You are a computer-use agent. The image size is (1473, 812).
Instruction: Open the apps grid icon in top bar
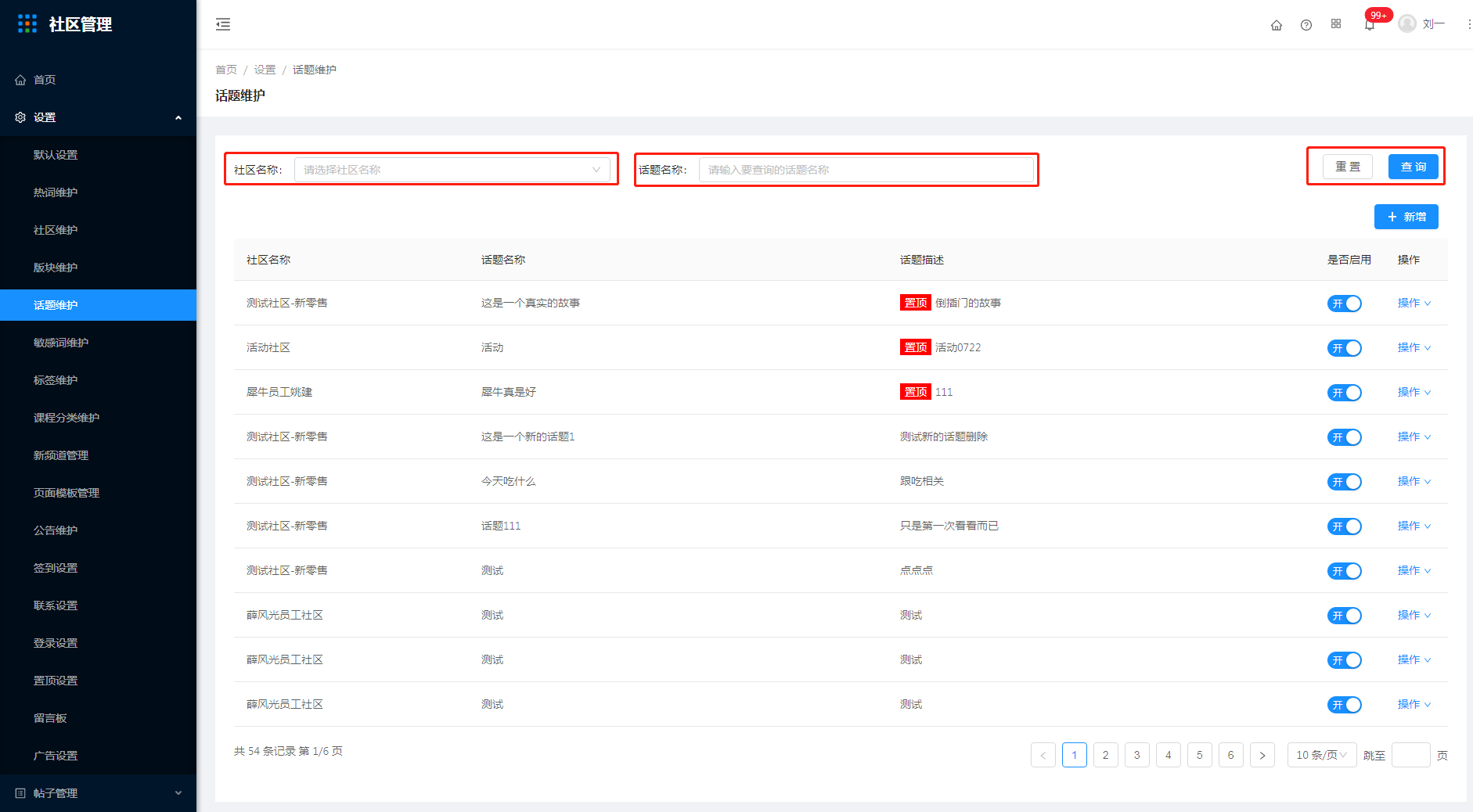[x=1336, y=24]
